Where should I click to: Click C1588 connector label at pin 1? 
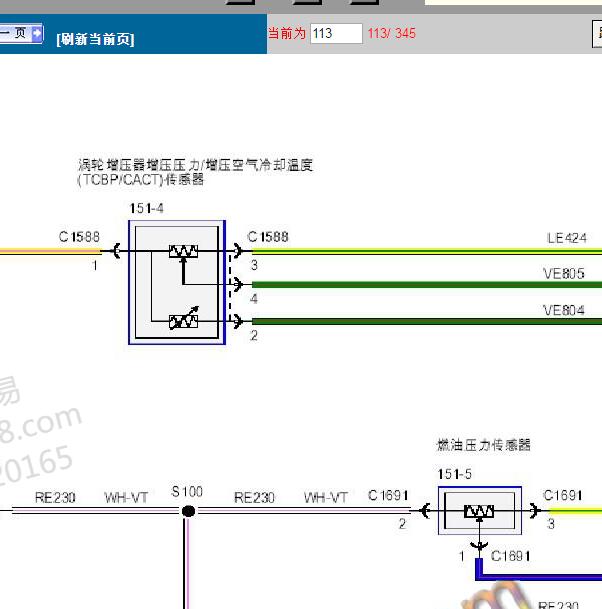79,237
